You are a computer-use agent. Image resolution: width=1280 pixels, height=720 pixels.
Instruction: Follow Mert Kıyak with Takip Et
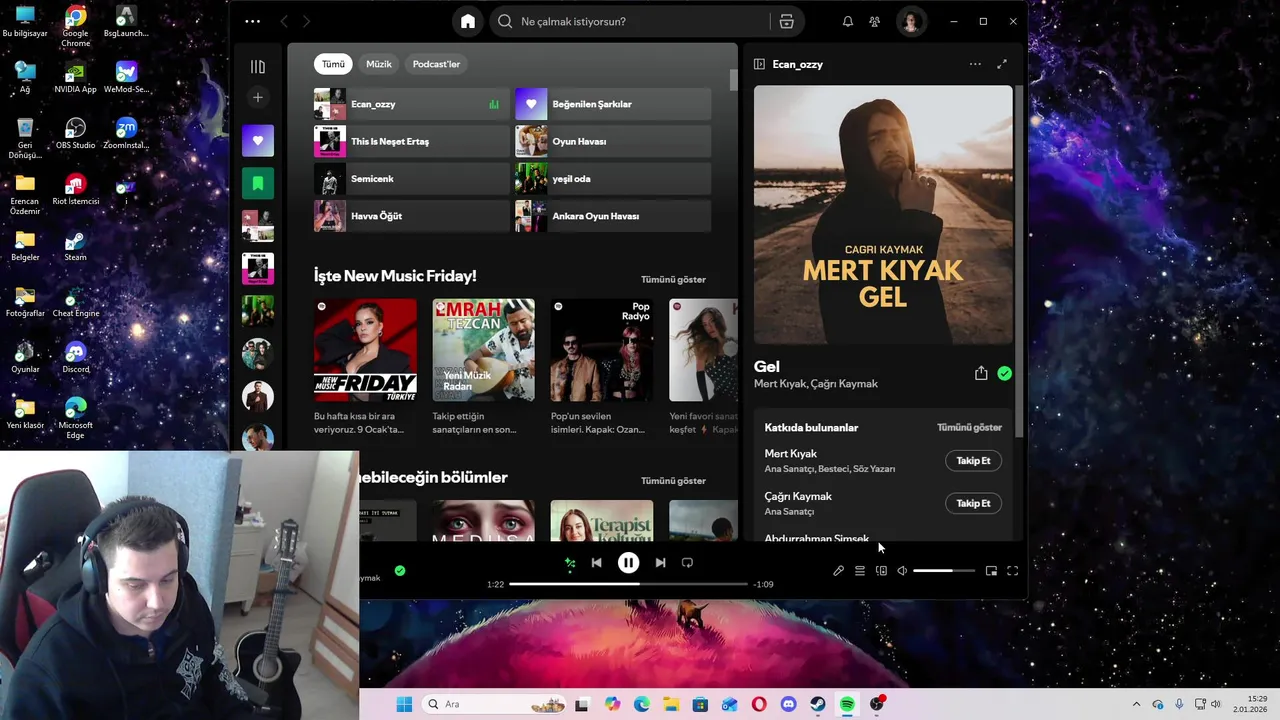pyautogui.click(x=973, y=461)
